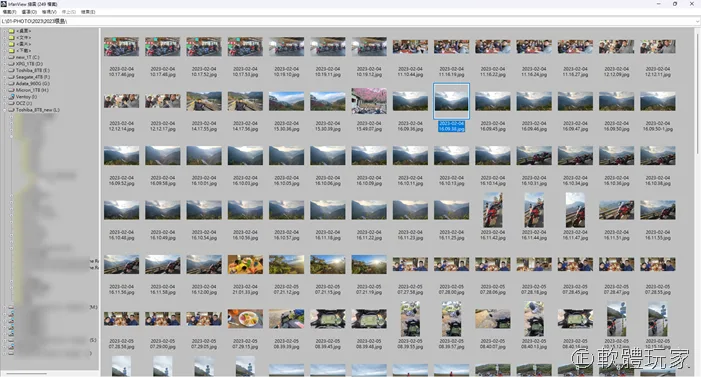The width and height of the screenshot is (701, 377).
Task: Click the OCZ (J:) drive icon
Action: pyautogui.click(x=12, y=103)
